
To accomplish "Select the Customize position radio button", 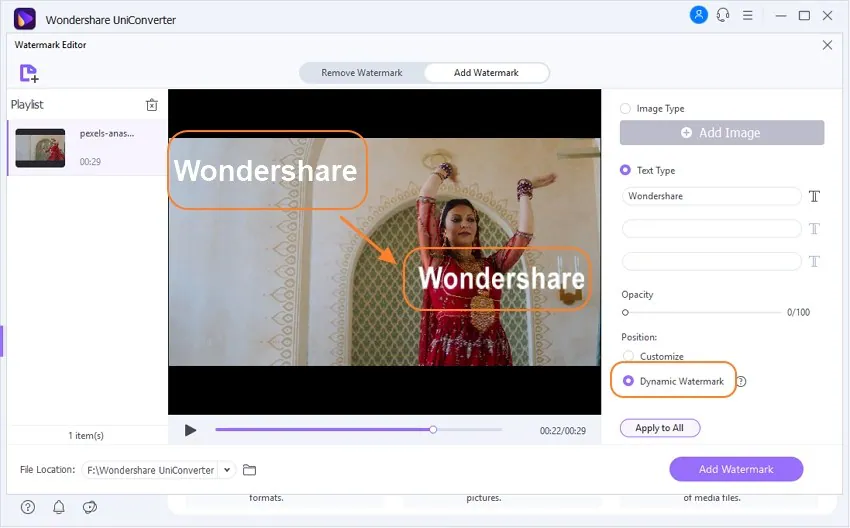I will click(628, 356).
